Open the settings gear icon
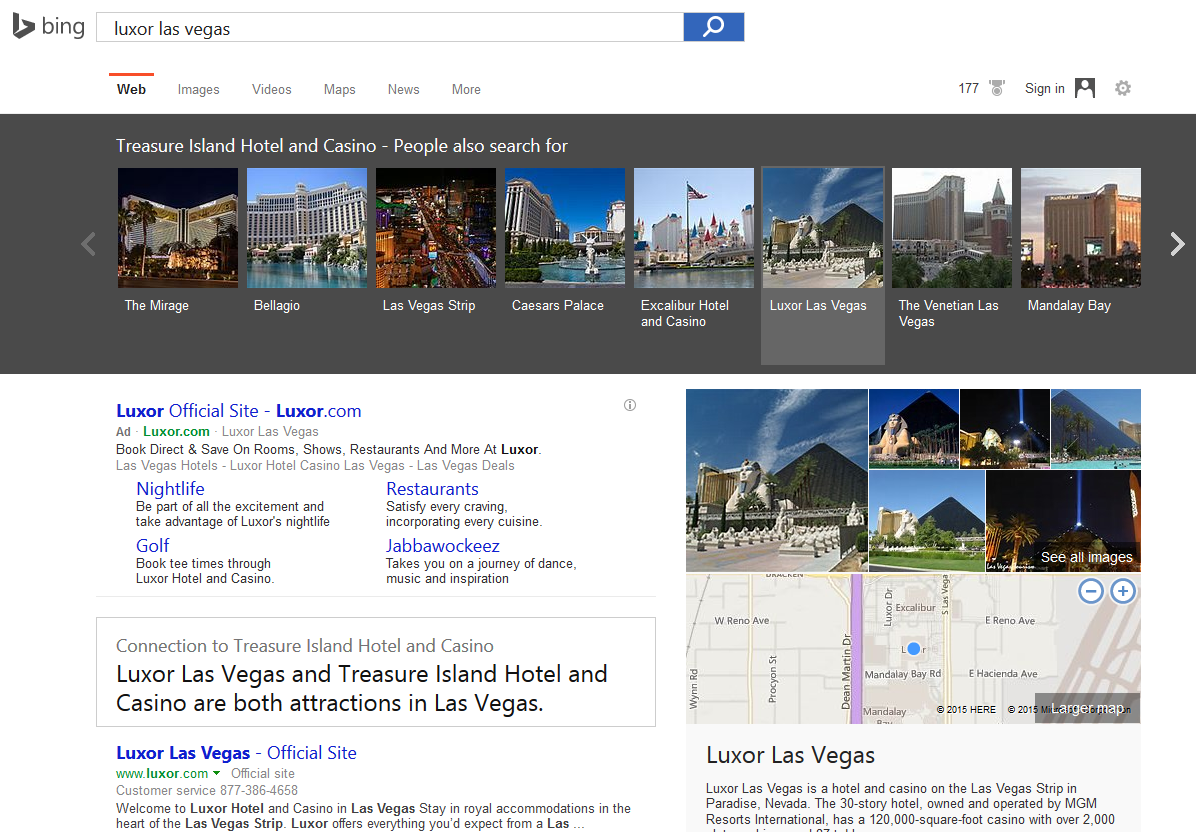The height and width of the screenshot is (832, 1196). coord(1123,88)
